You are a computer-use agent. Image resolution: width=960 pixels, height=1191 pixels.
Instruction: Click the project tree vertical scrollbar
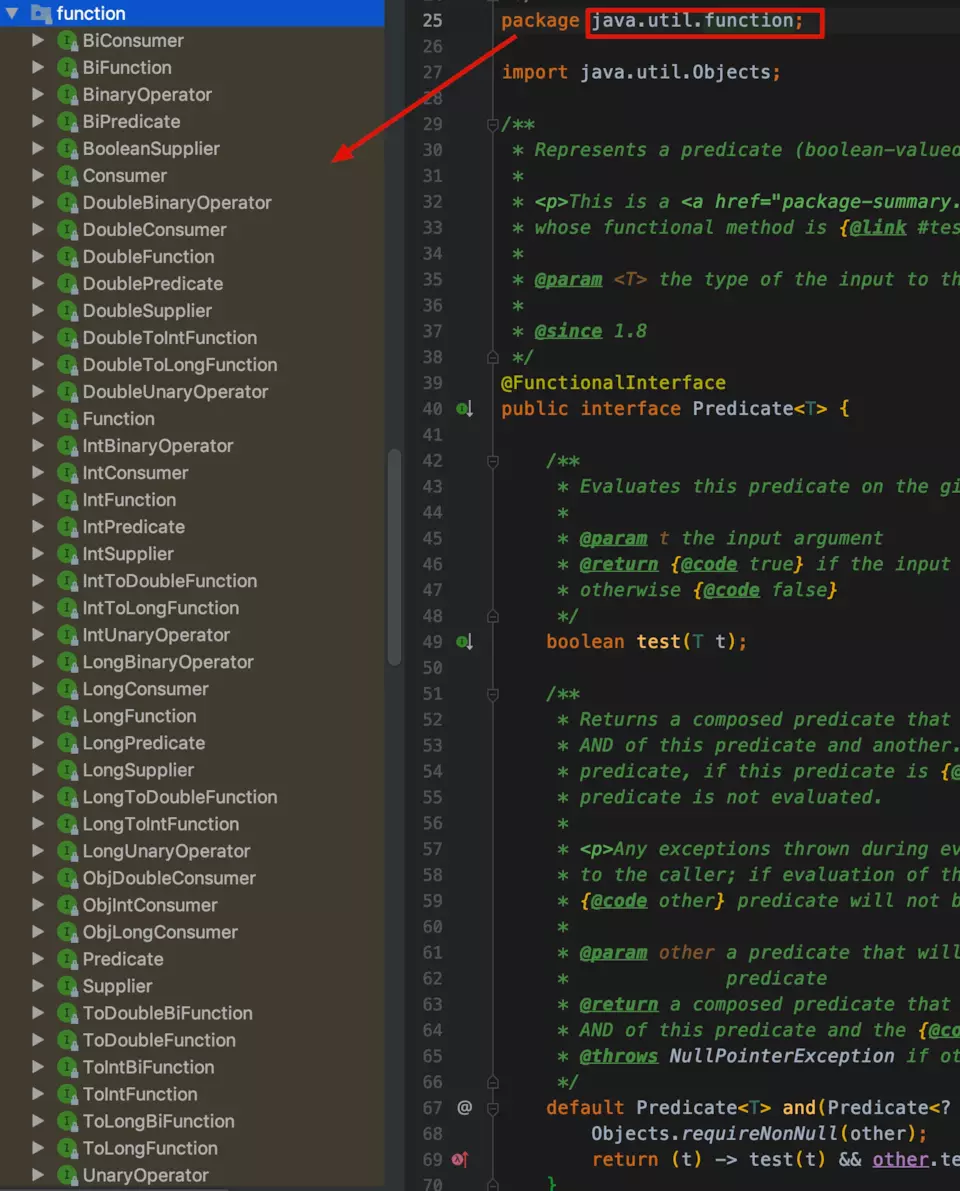point(393,558)
